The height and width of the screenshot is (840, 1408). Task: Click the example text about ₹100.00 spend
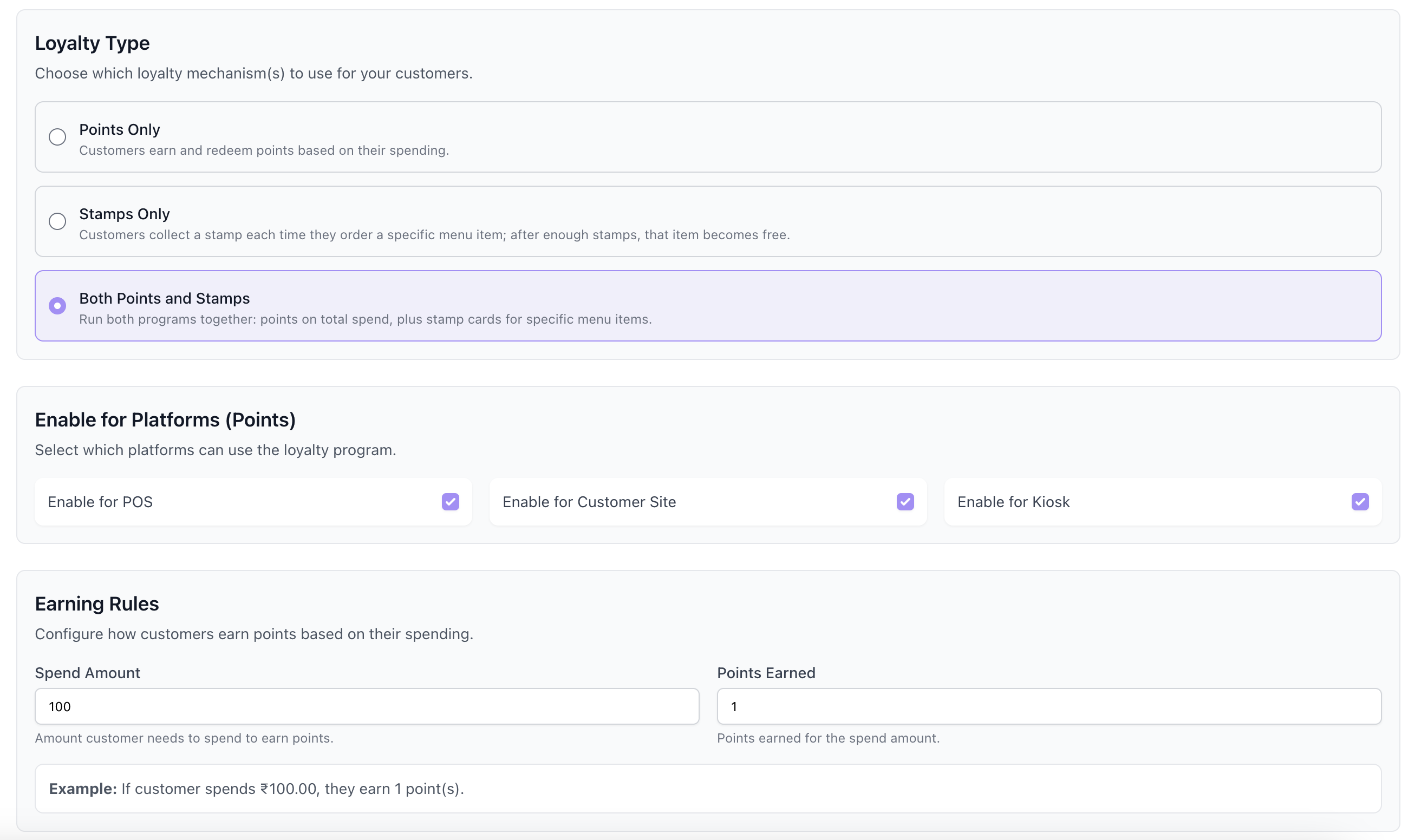pyautogui.click(x=257, y=789)
